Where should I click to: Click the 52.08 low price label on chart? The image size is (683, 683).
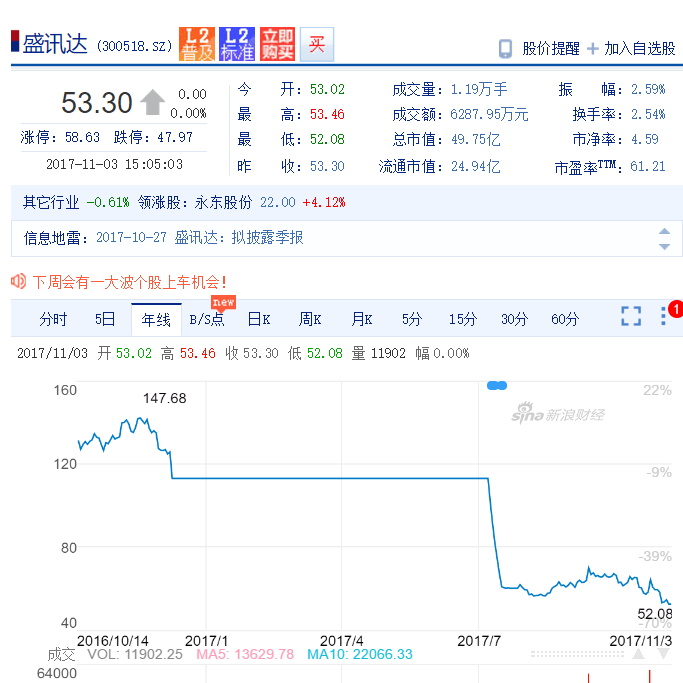point(655,614)
